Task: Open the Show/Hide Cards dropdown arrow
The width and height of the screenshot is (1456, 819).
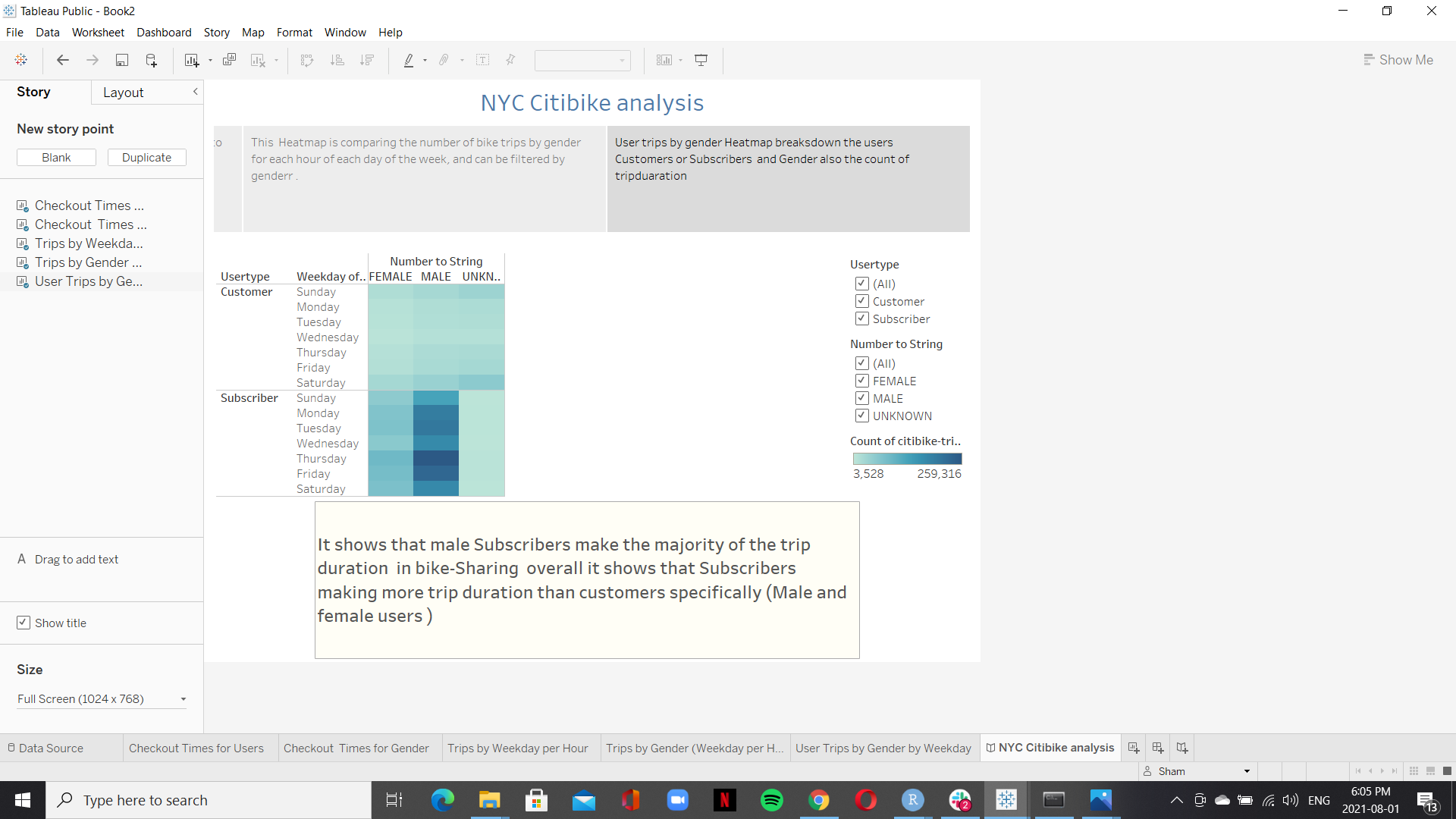Action: (x=680, y=61)
